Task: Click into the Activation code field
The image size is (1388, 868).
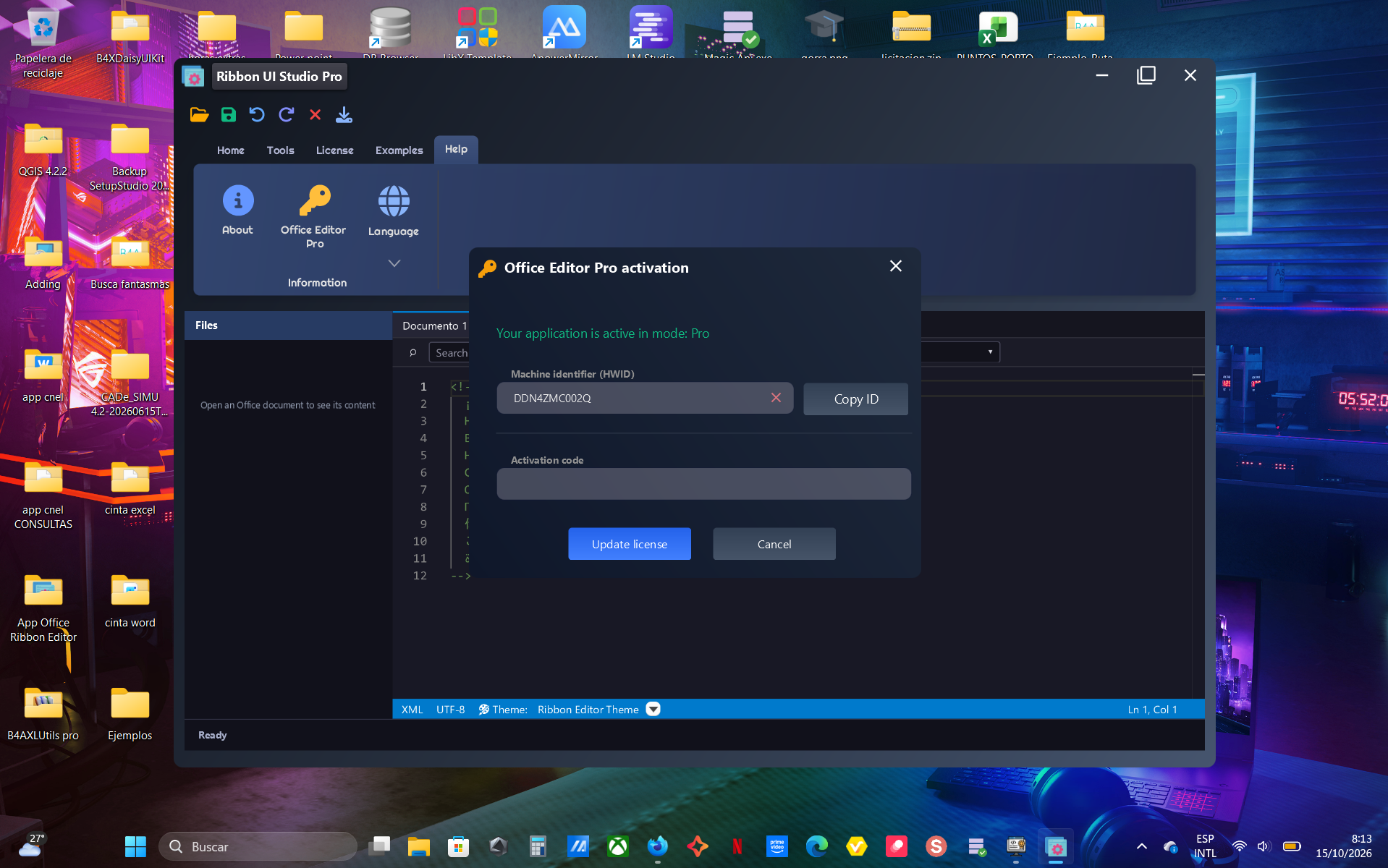Action: tap(703, 484)
